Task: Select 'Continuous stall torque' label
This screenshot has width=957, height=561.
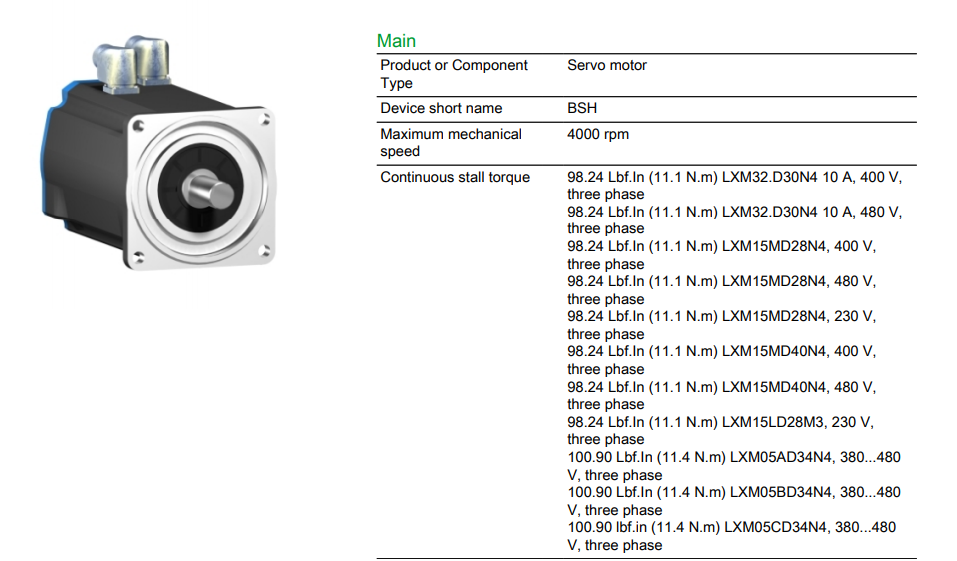Action: [x=455, y=177]
